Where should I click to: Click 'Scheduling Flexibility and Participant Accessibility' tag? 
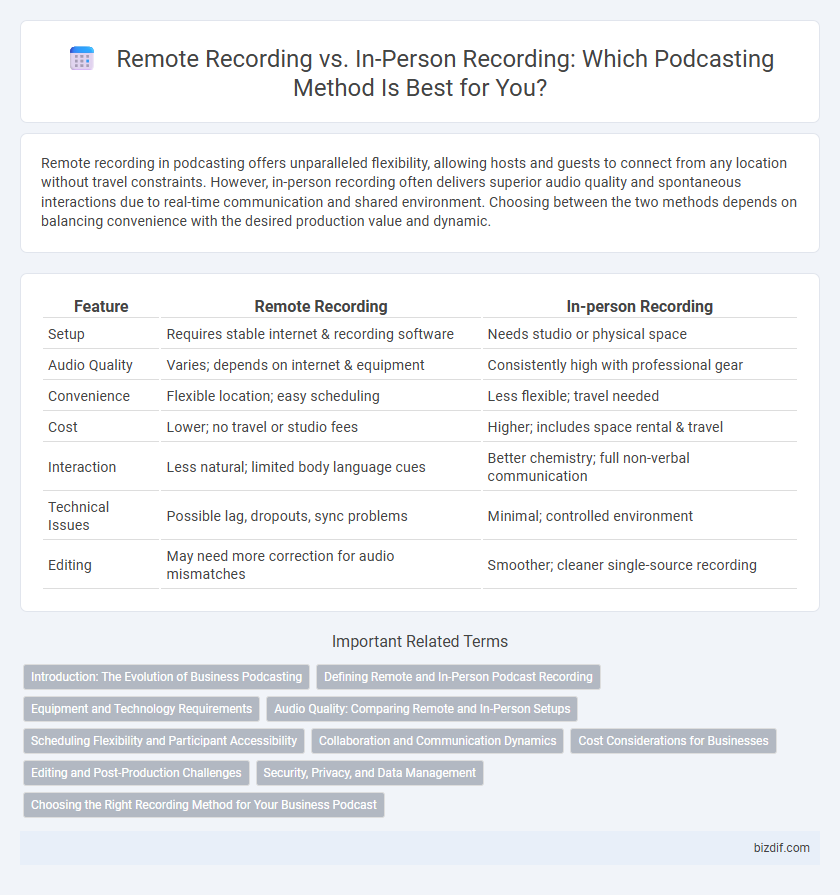(x=164, y=740)
